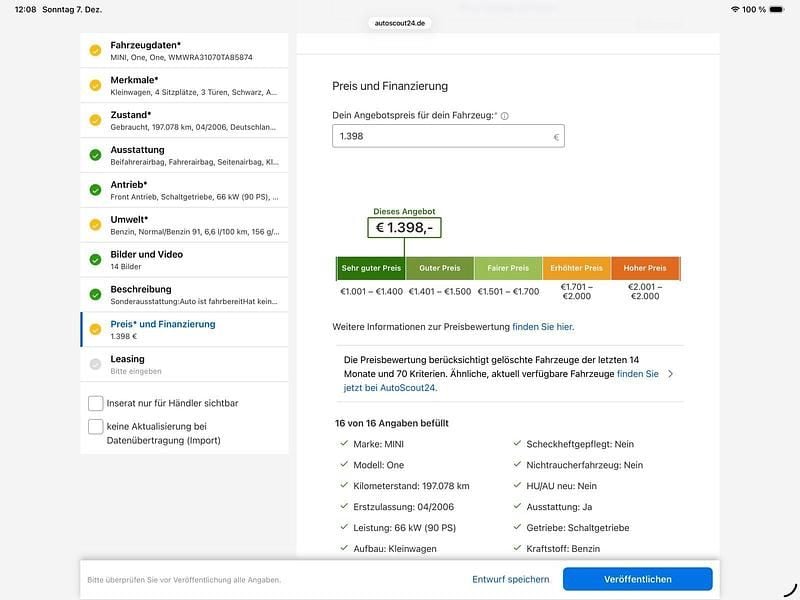Click the Angebotspreis input field

pos(440,136)
